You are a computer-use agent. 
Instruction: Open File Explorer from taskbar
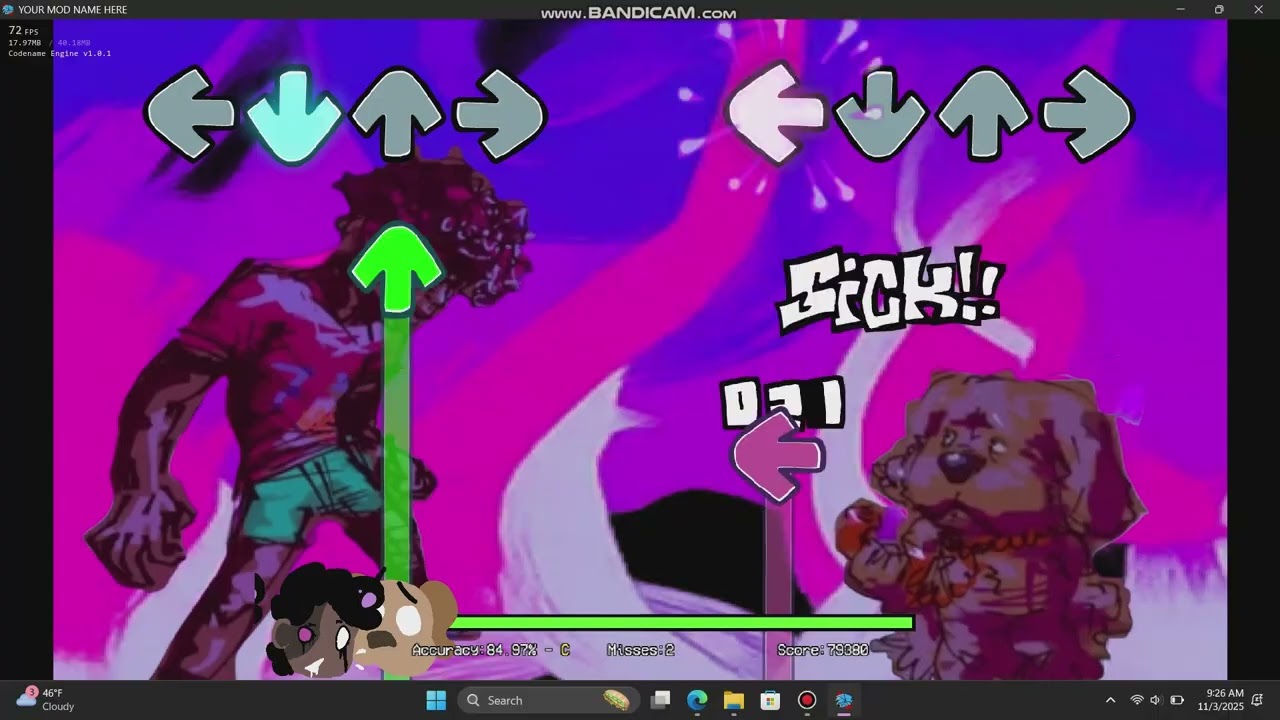734,700
